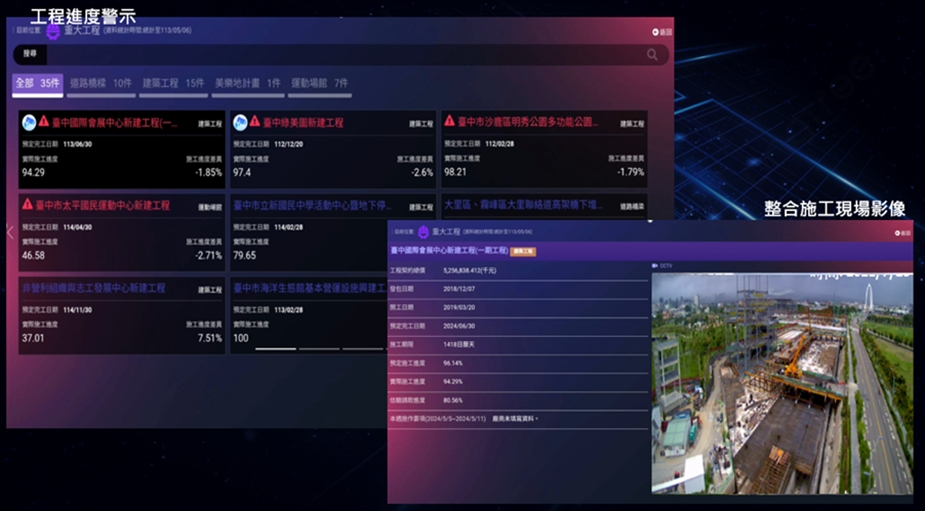
Task: Click the -1.85% progress difference value
Action: [209, 173]
